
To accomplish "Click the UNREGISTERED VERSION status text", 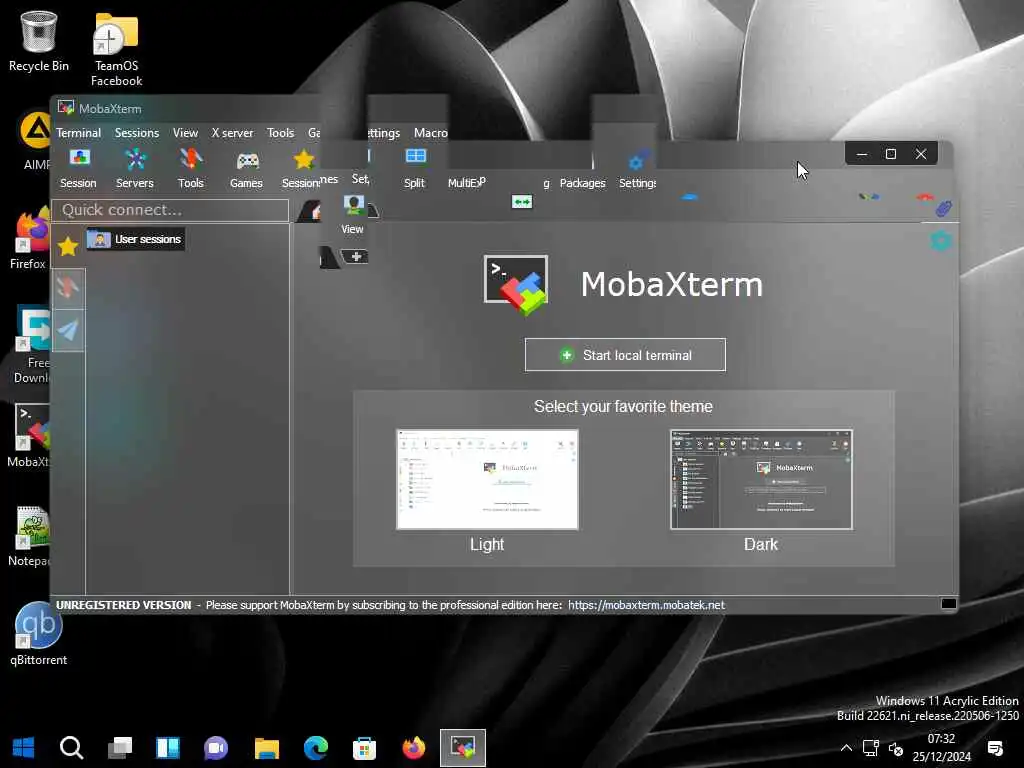I will point(123,605).
